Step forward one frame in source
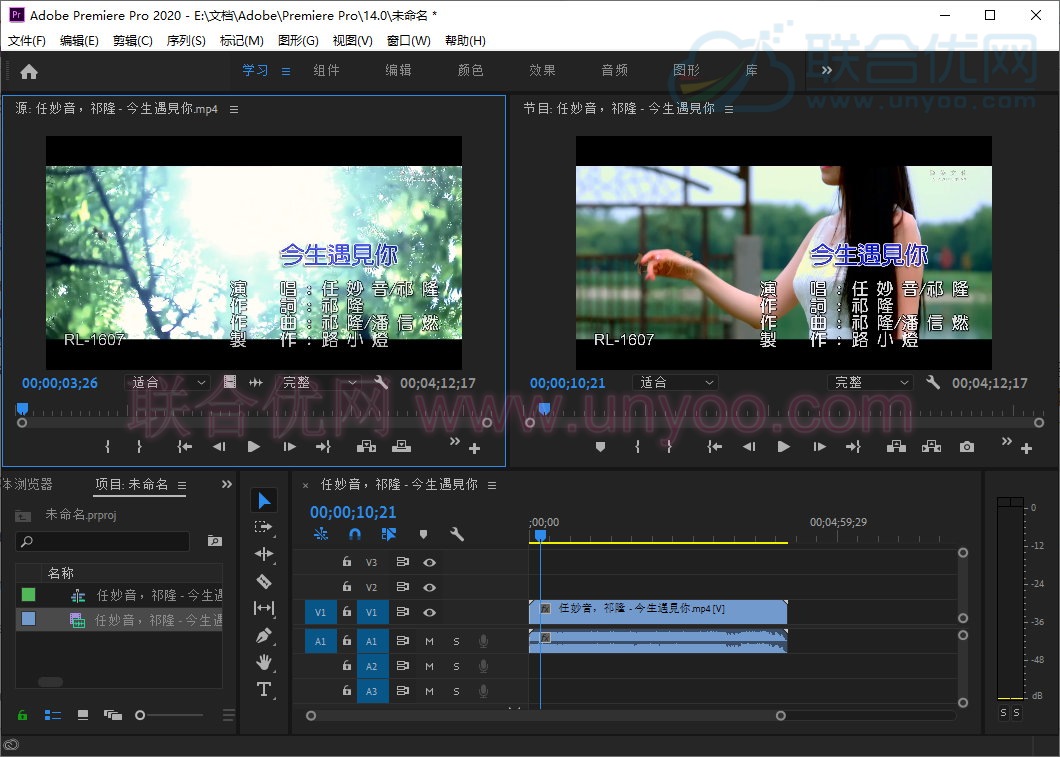Screen dimensions: 1060x757 point(289,447)
